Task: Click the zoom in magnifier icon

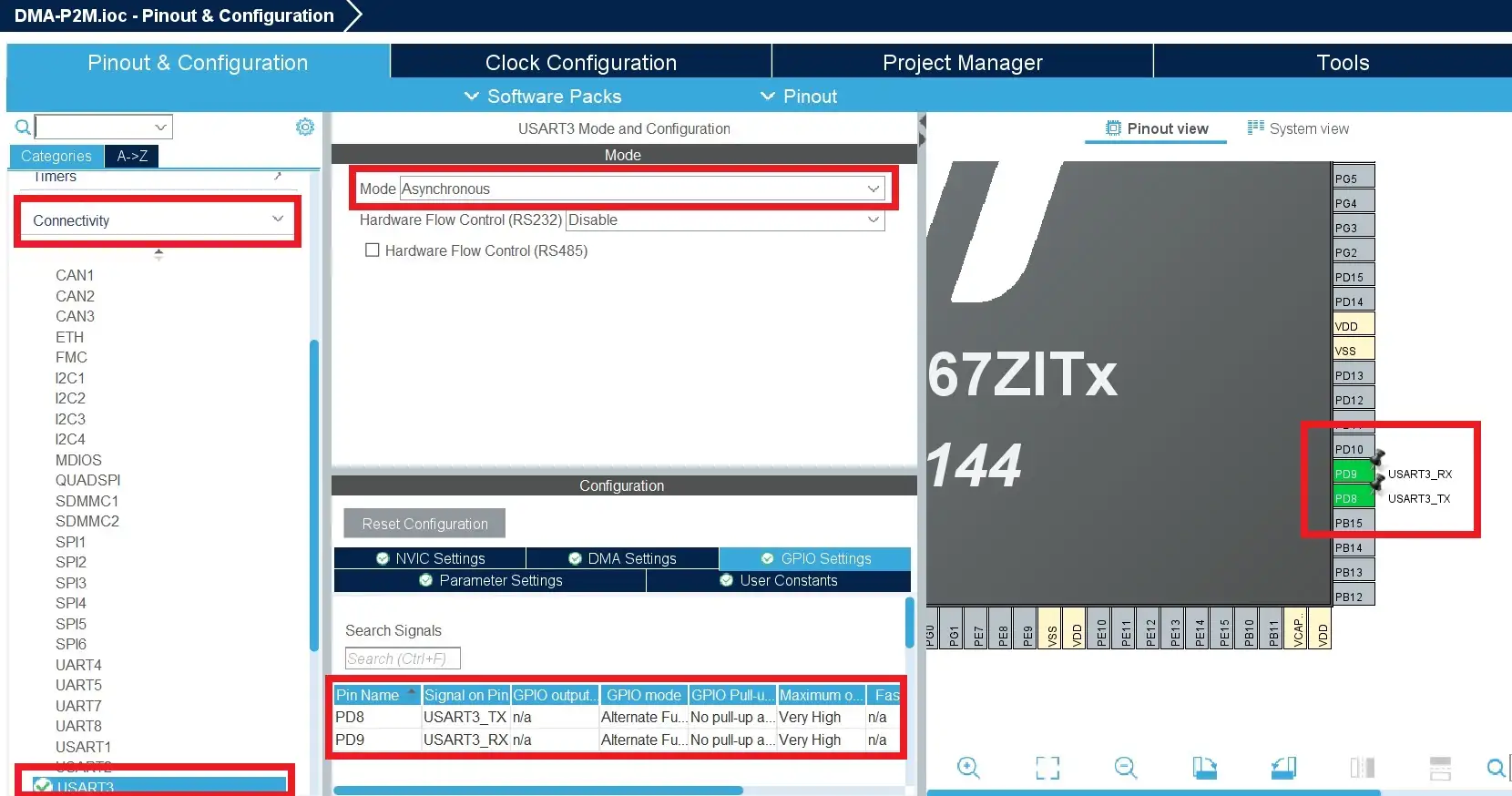Action: [968, 768]
